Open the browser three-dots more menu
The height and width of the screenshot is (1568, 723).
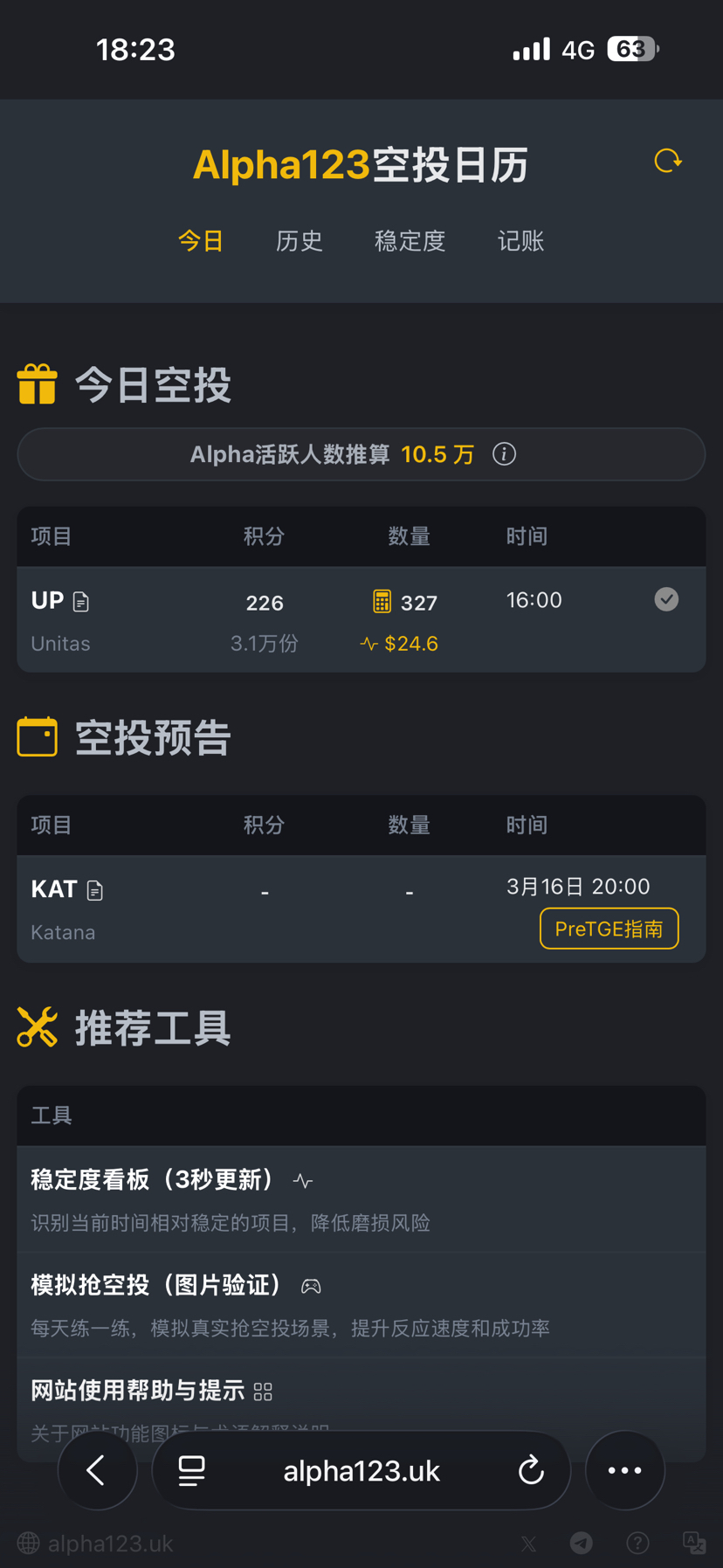pyautogui.click(x=625, y=1470)
